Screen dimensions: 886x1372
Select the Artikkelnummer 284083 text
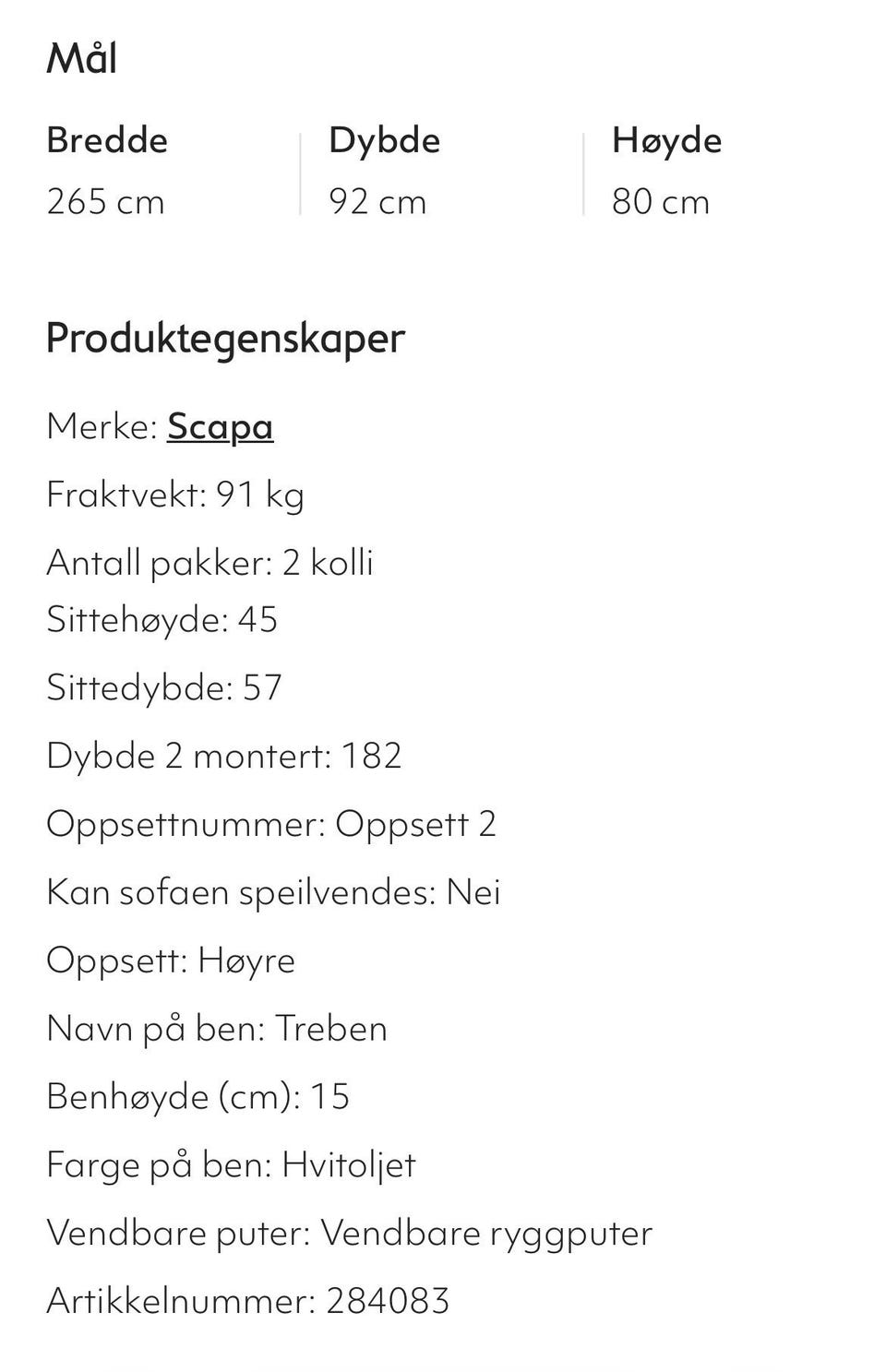(247, 1301)
